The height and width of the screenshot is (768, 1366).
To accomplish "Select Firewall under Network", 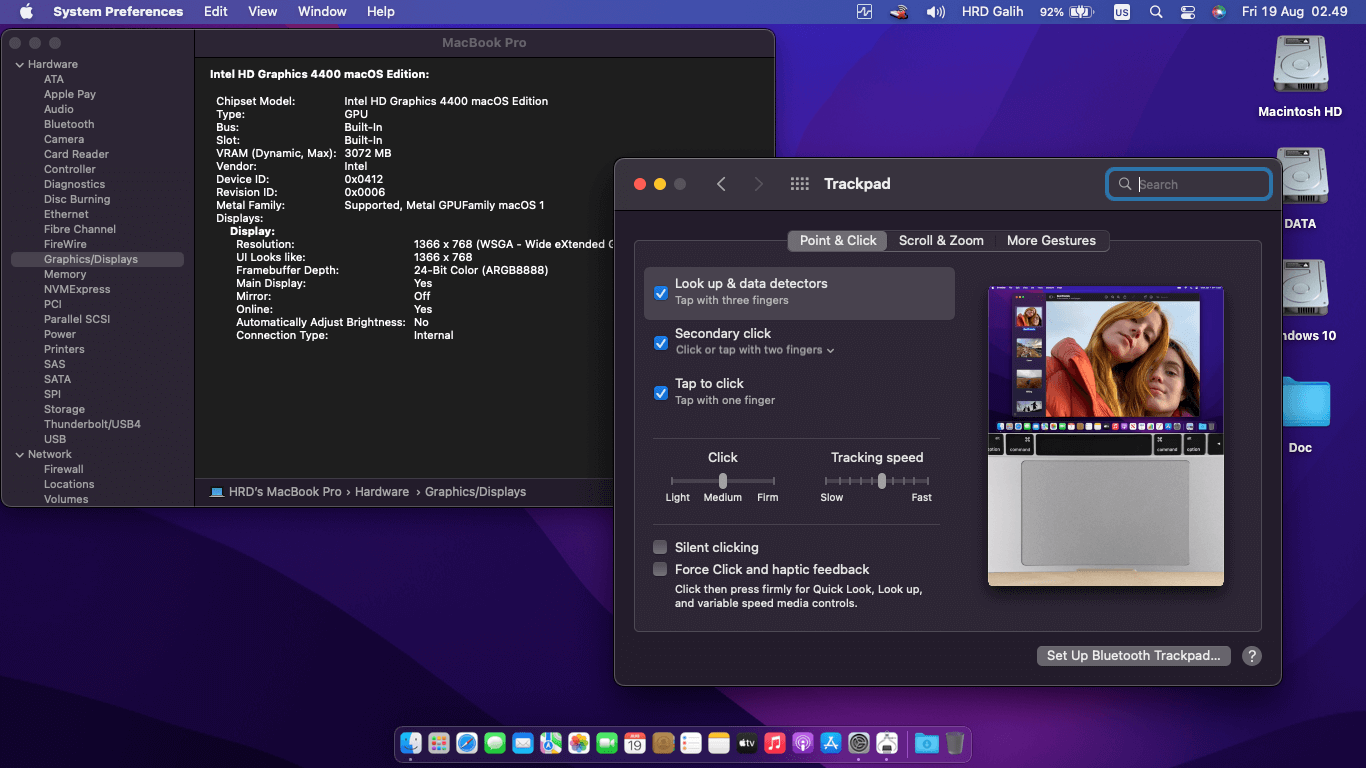I will pyautogui.click(x=64, y=469).
